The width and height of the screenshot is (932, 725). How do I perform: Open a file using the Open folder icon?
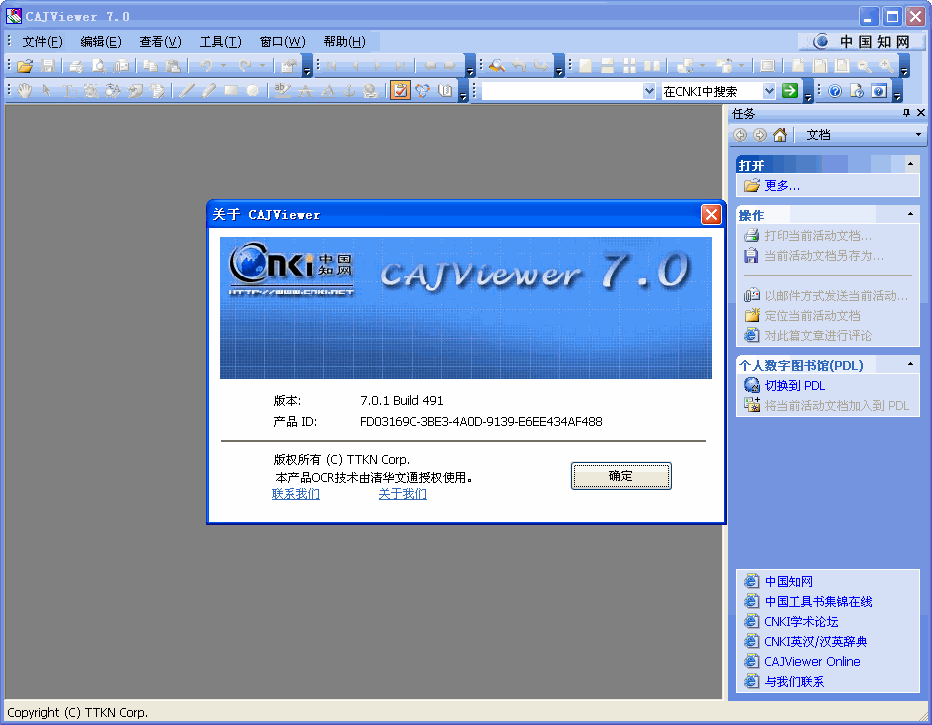tap(27, 64)
